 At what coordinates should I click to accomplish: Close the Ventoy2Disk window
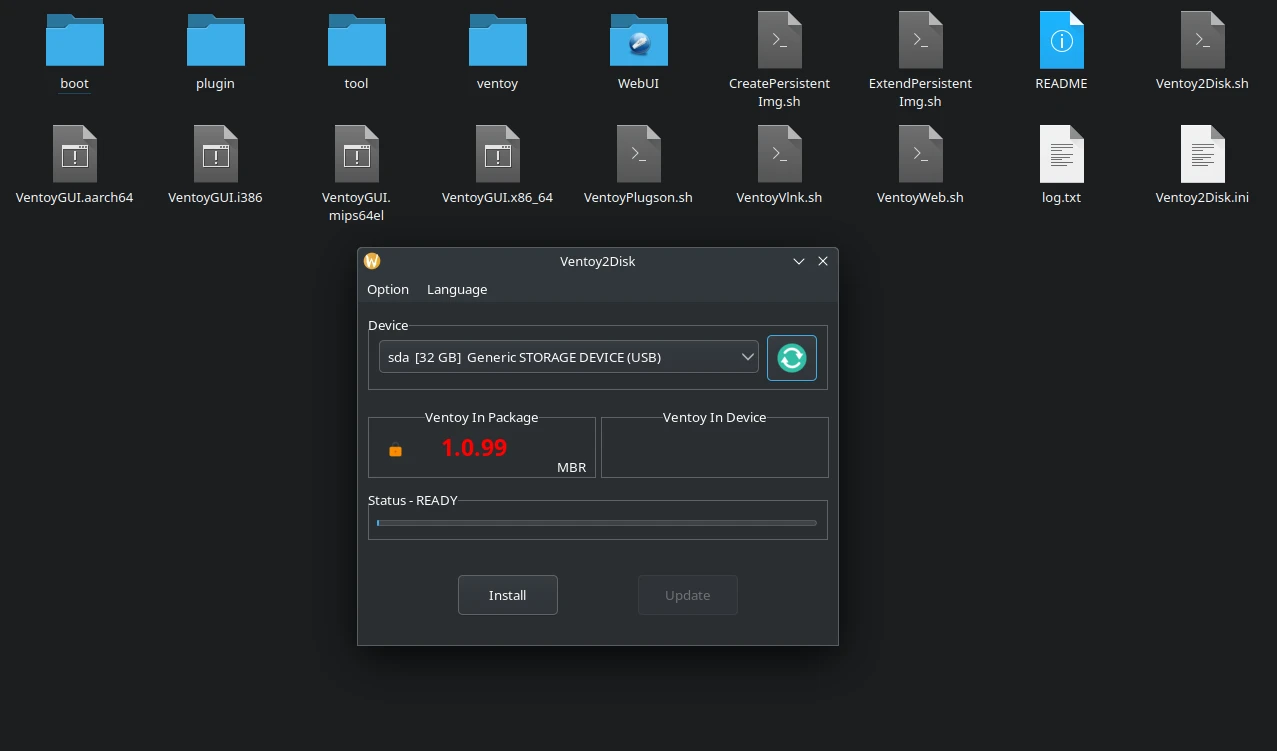(x=823, y=261)
